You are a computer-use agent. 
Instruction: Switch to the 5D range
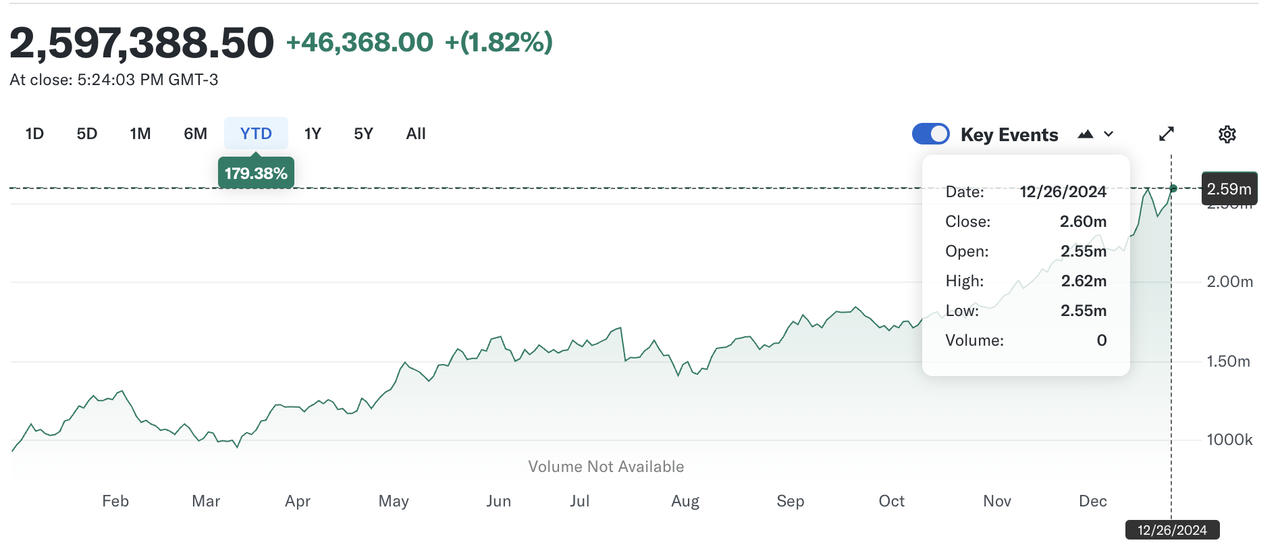click(x=87, y=133)
